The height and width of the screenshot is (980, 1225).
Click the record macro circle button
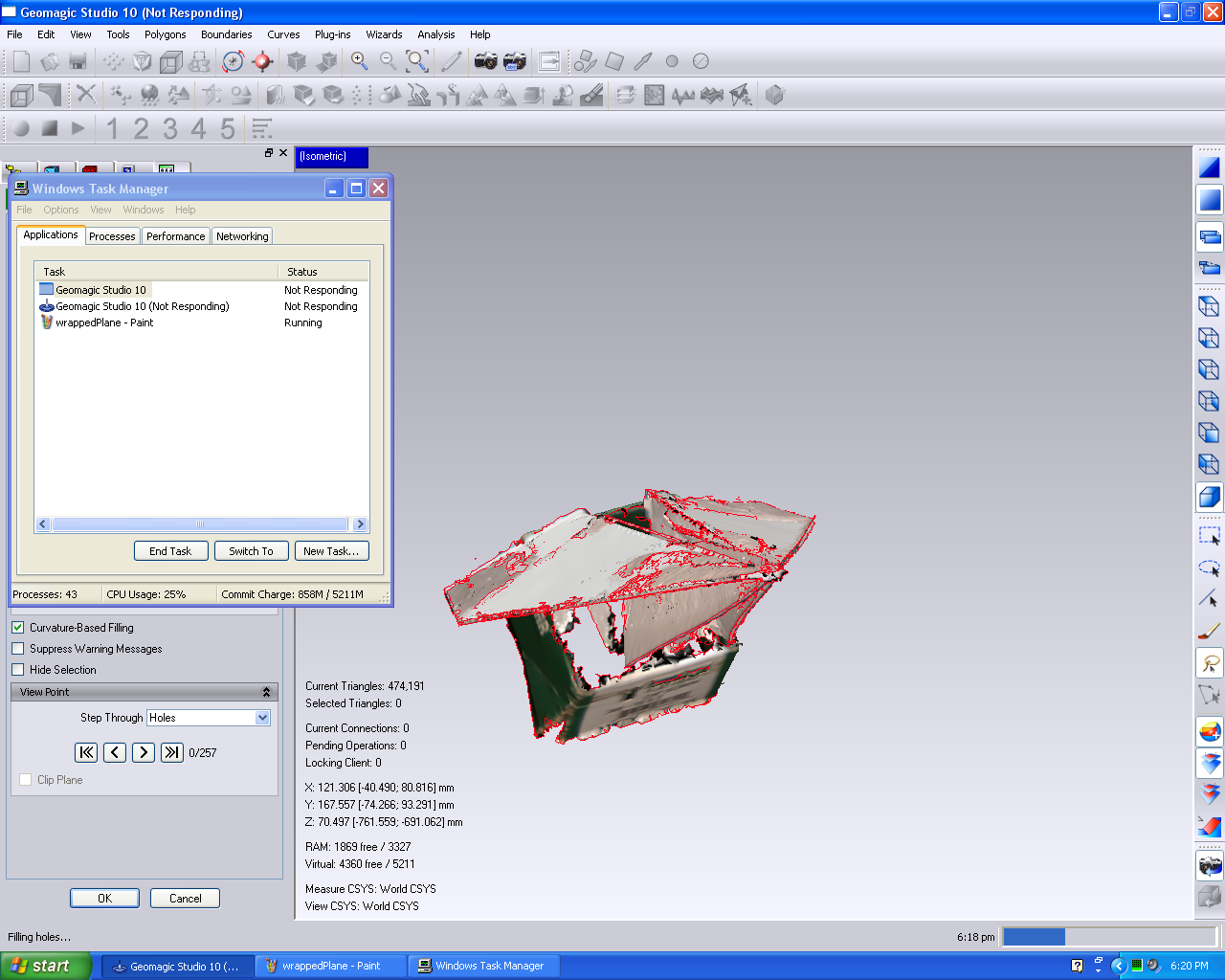click(x=21, y=127)
